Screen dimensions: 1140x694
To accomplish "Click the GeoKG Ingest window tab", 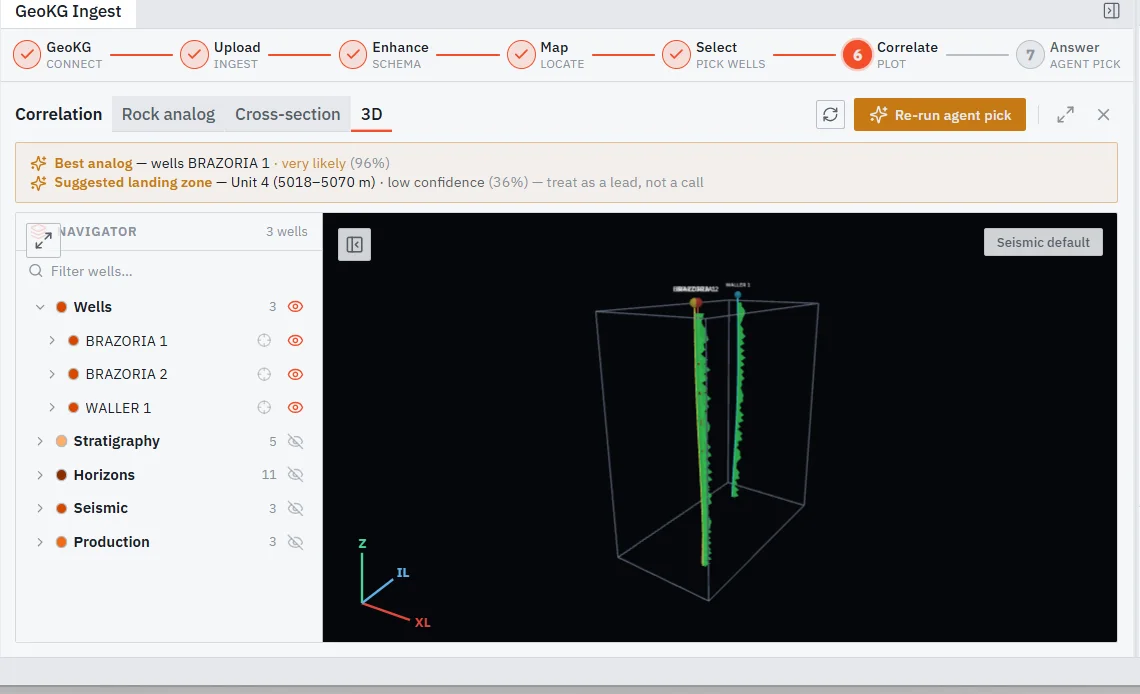I will pyautogui.click(x=68, y=12).
